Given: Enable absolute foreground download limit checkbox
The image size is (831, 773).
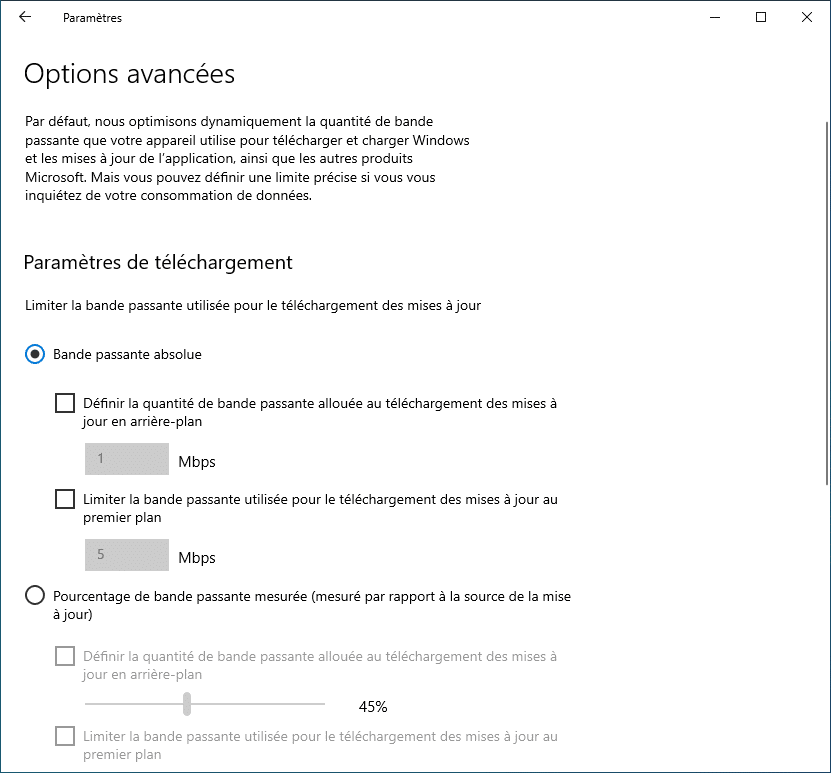Looking at the screenshot, I should pyautogui.click(x=65, y=499).
